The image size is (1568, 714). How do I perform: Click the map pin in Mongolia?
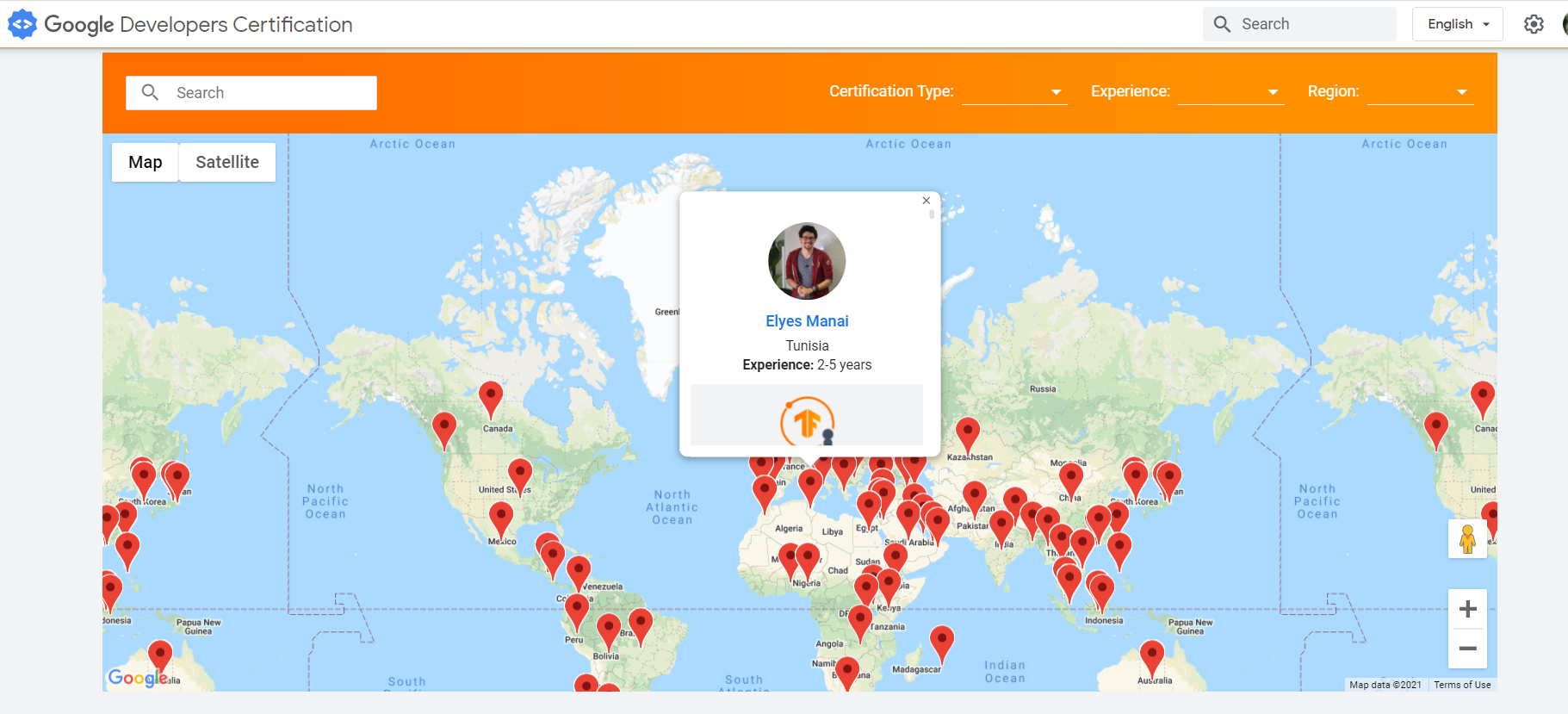point(1071,481)
